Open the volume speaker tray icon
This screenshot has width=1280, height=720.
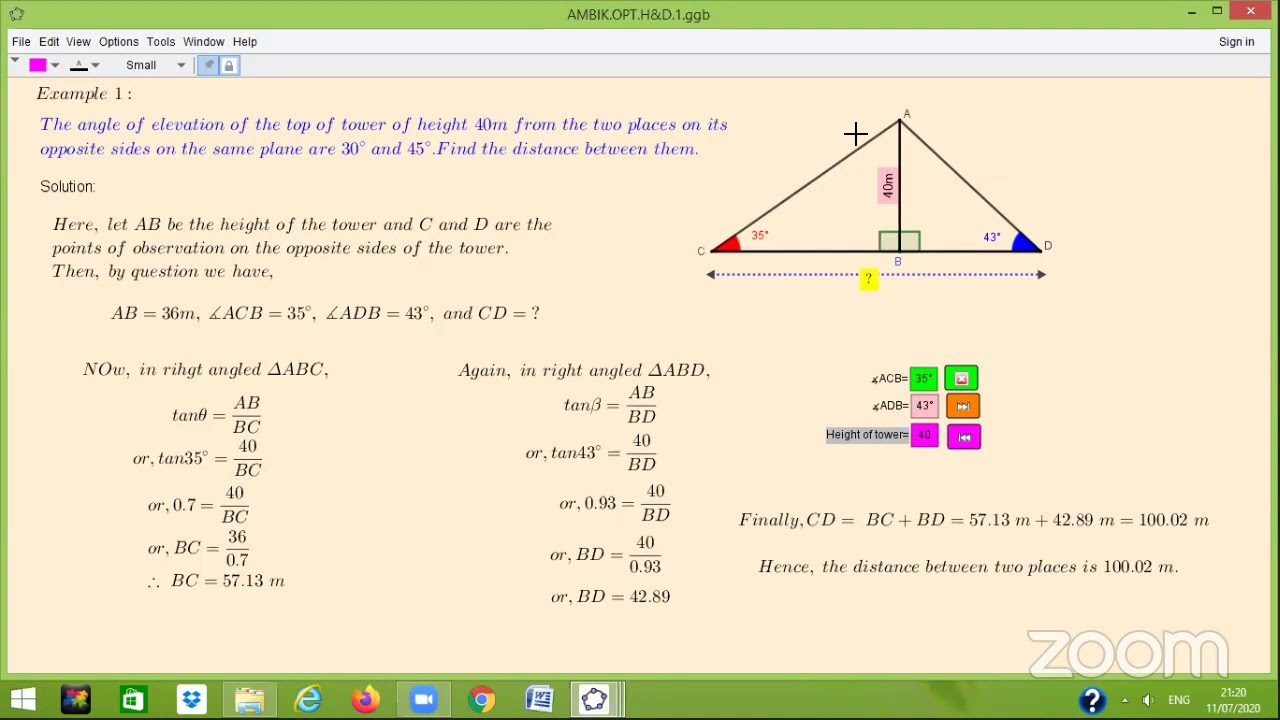click(1148, 700)
